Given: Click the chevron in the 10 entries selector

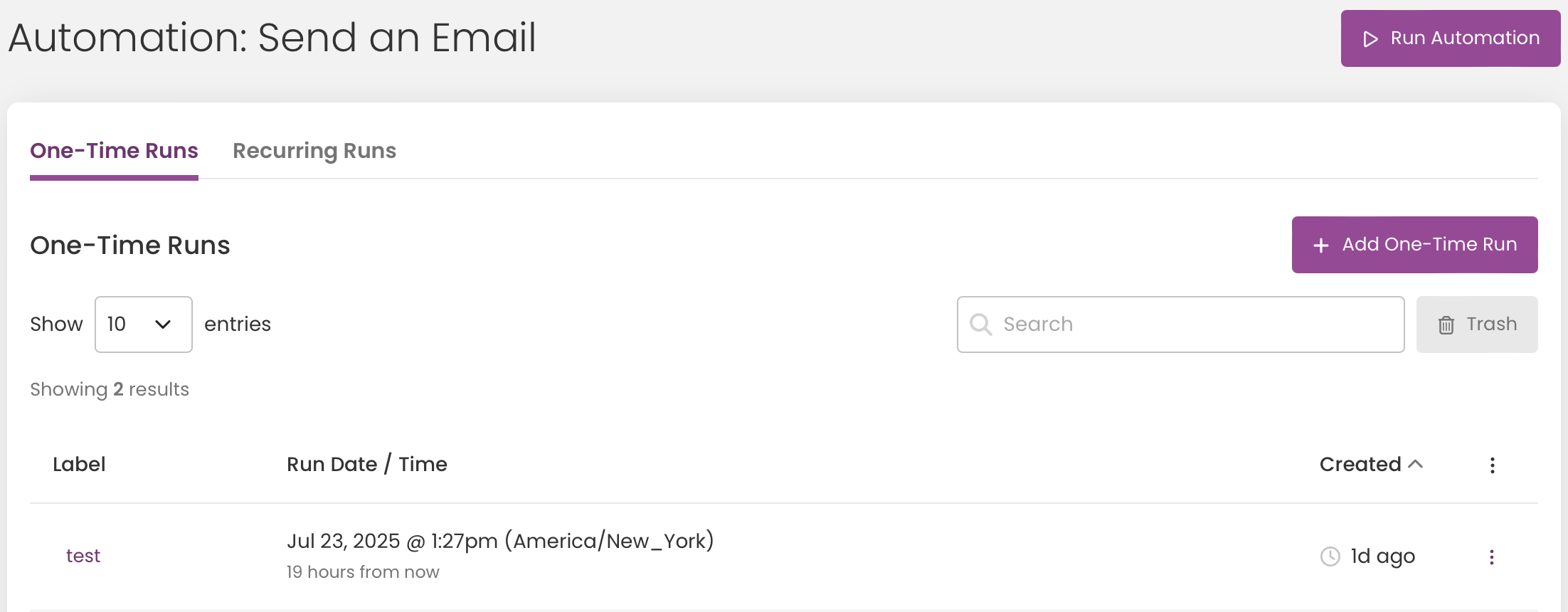Looking at the screenshot, I should pyautogui.click(x=163, y=325).
